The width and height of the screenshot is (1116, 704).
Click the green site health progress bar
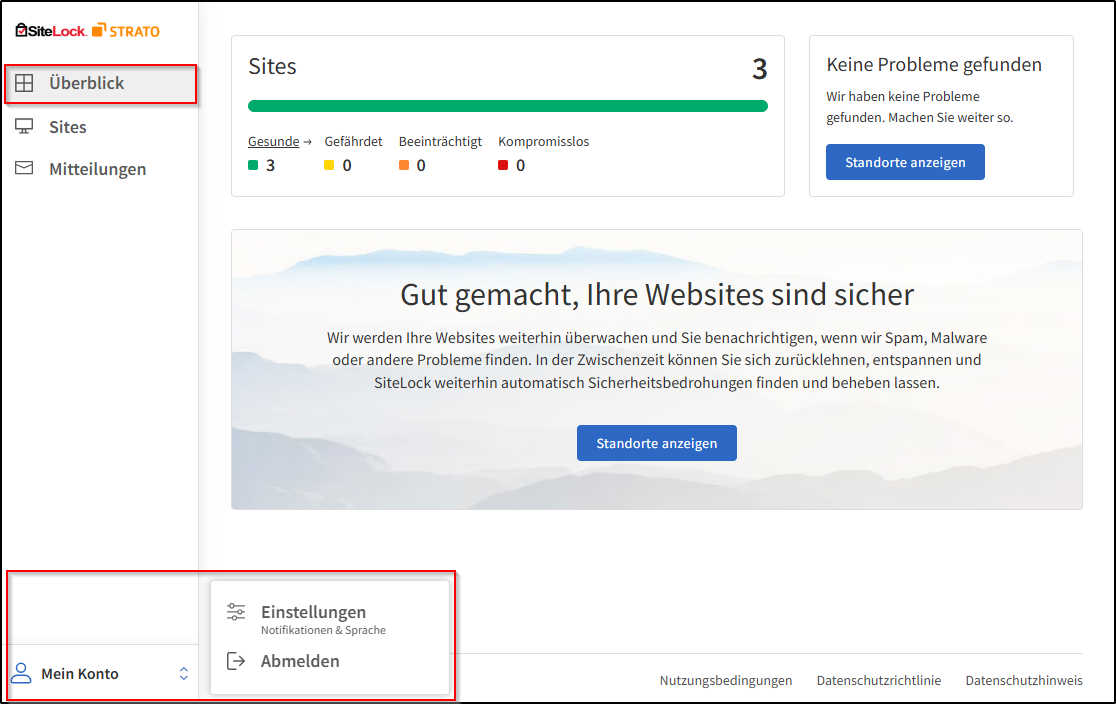coord(508,105)
